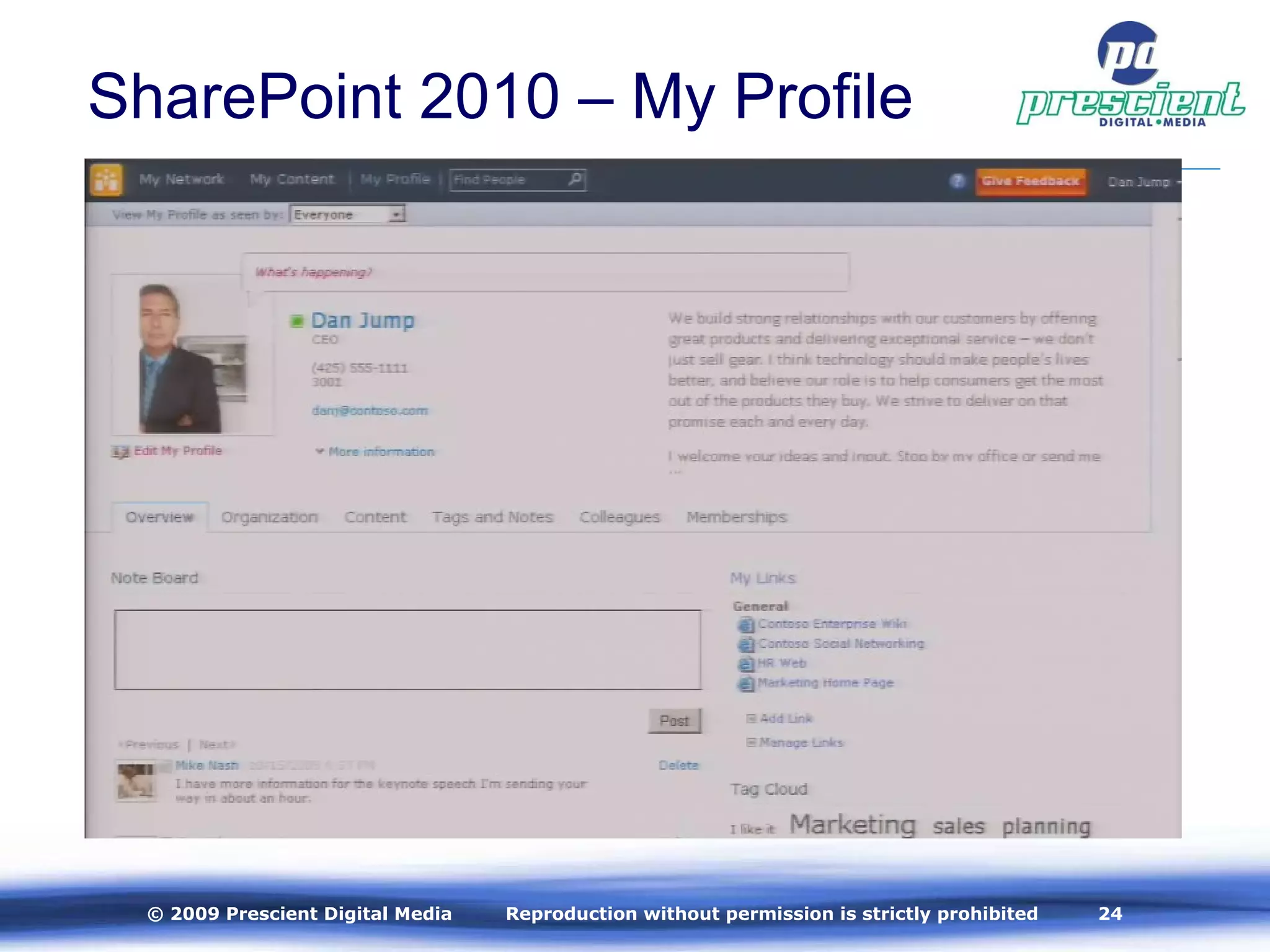This screenshot has width=1270, height=952.
Task: Open the HR Web link
Action: pyautogui.click(x=782, y=663)
